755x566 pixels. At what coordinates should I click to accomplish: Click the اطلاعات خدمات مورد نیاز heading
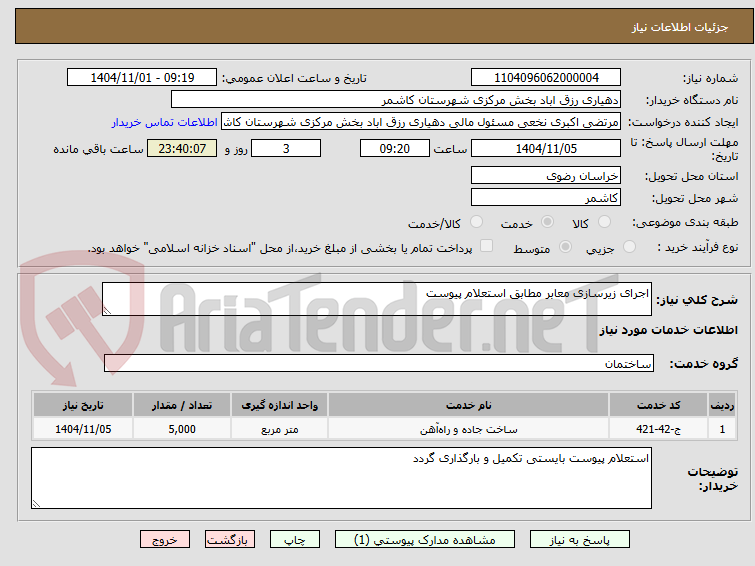668,330
